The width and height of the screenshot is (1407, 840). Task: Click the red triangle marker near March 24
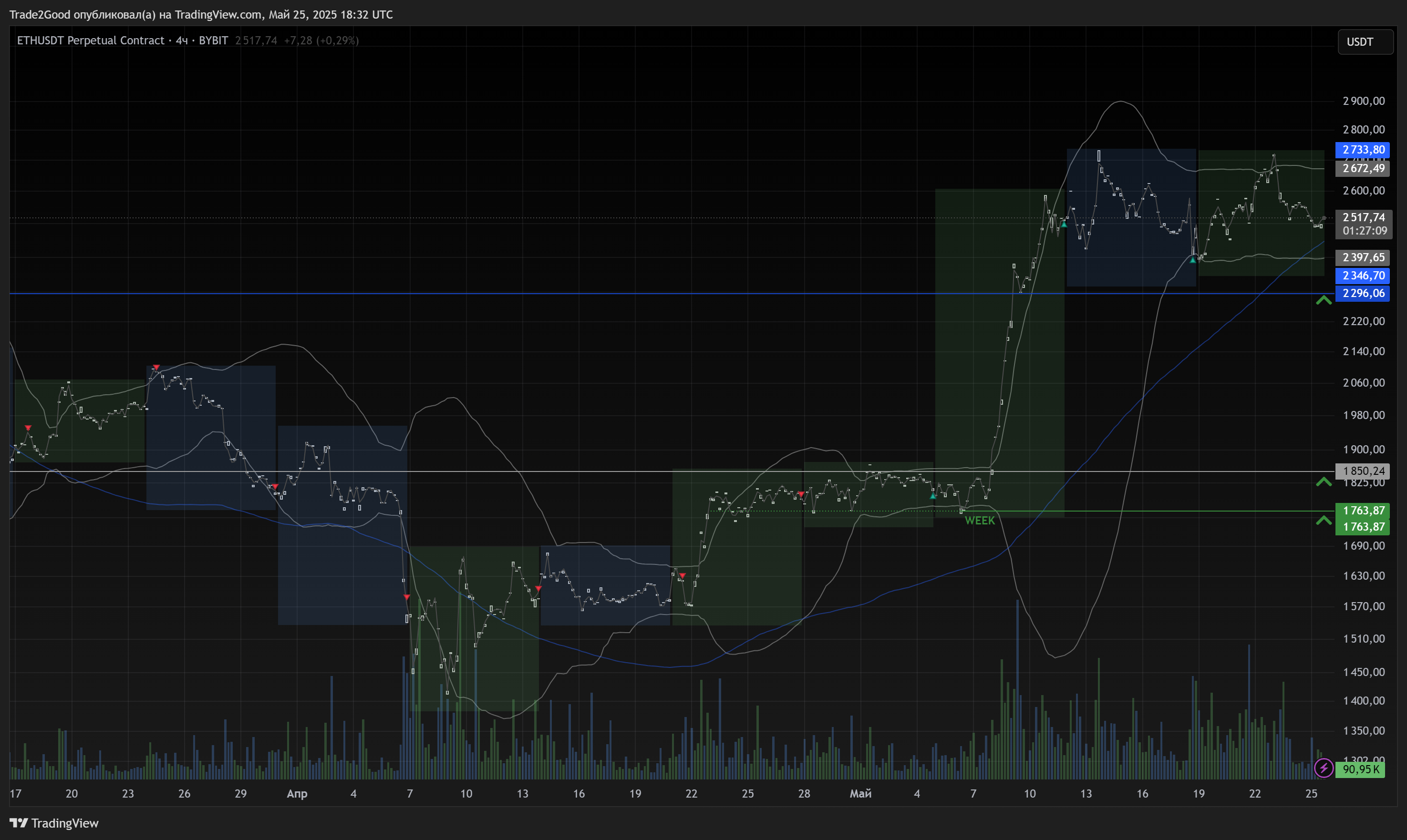coord(156,368)
